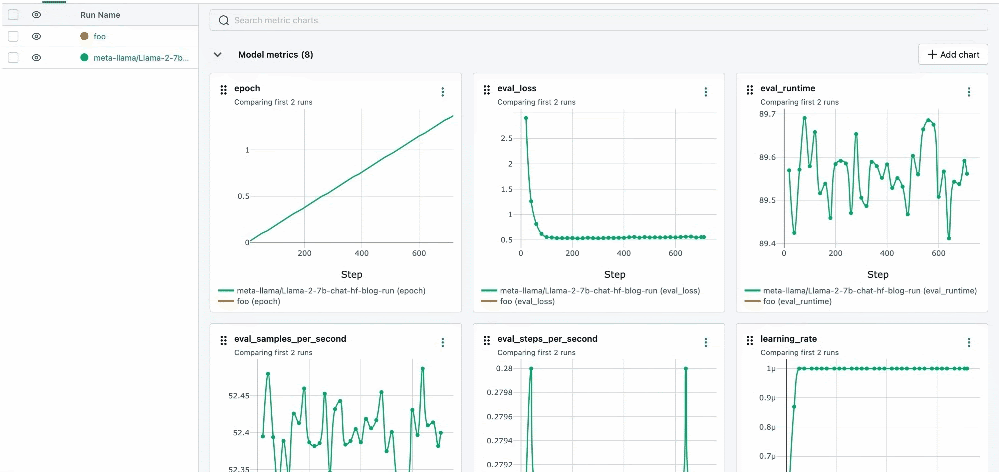Image resolution: width=999 pixels, height=472 pixels.
Task: Open the eval_loss chart options menu
Action: point(706,92)
